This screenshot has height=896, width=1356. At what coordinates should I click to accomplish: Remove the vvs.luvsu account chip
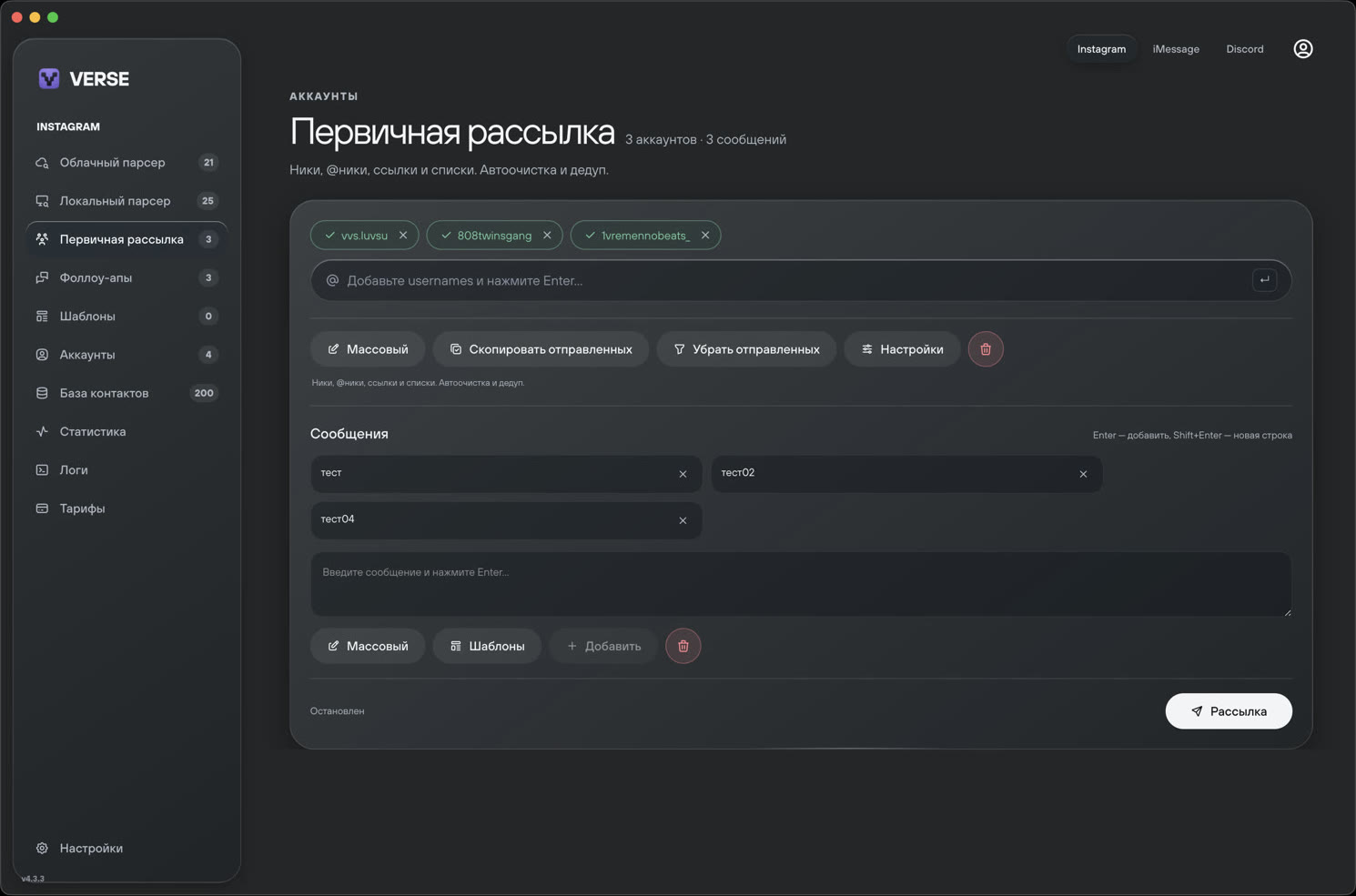(x=403, y=236)
